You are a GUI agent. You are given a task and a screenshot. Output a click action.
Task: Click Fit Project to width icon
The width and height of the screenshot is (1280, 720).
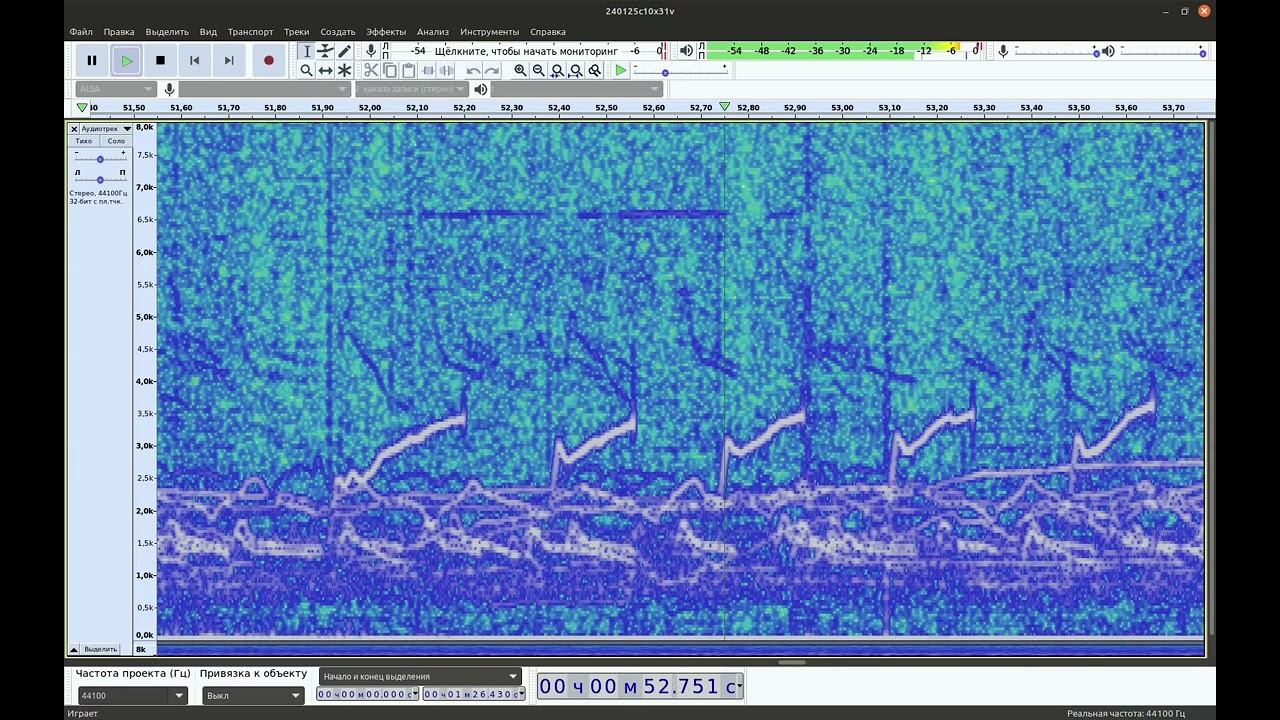coord(576,70)
